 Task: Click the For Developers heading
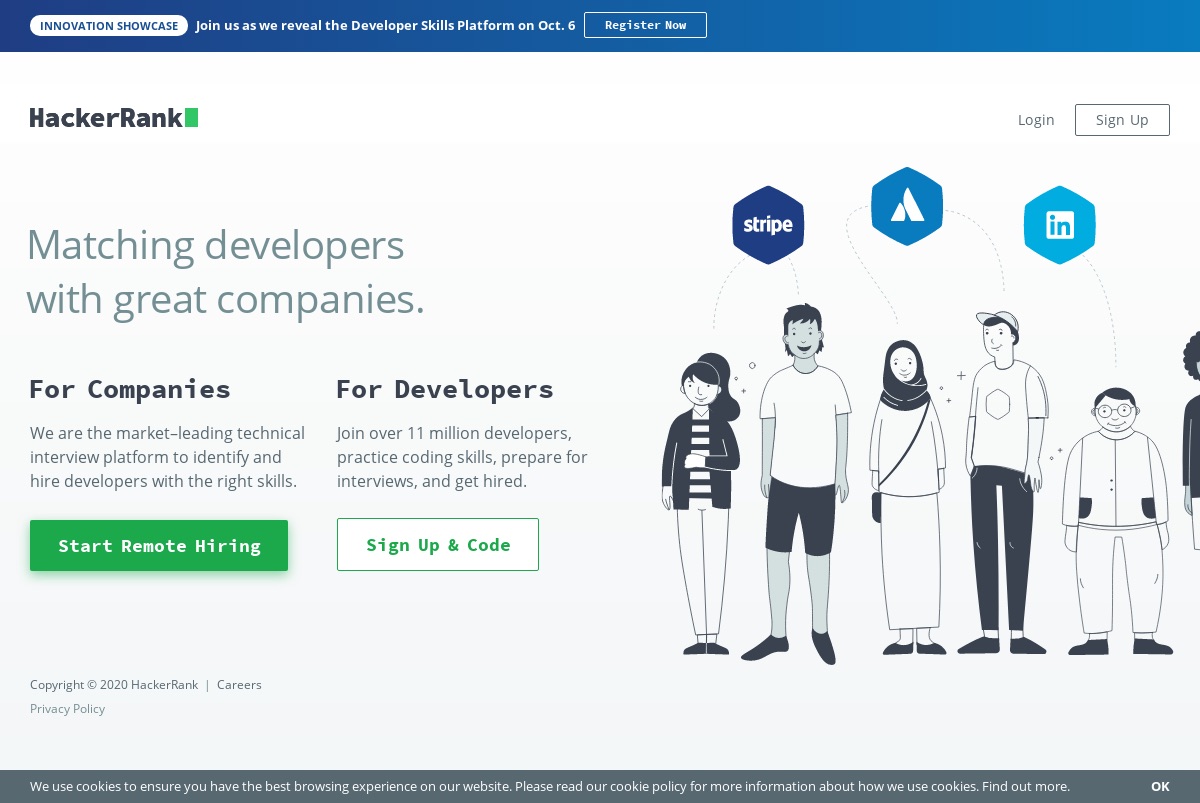445,389
